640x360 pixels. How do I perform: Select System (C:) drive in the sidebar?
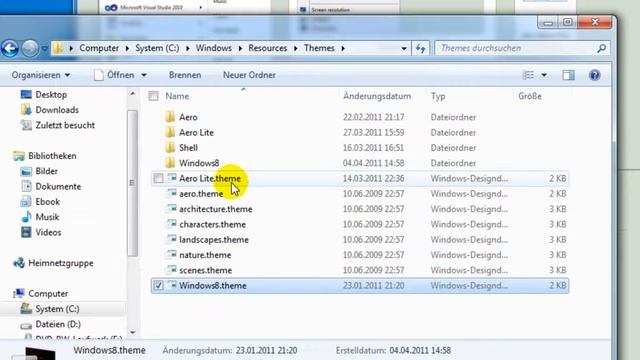pos(50,309)
